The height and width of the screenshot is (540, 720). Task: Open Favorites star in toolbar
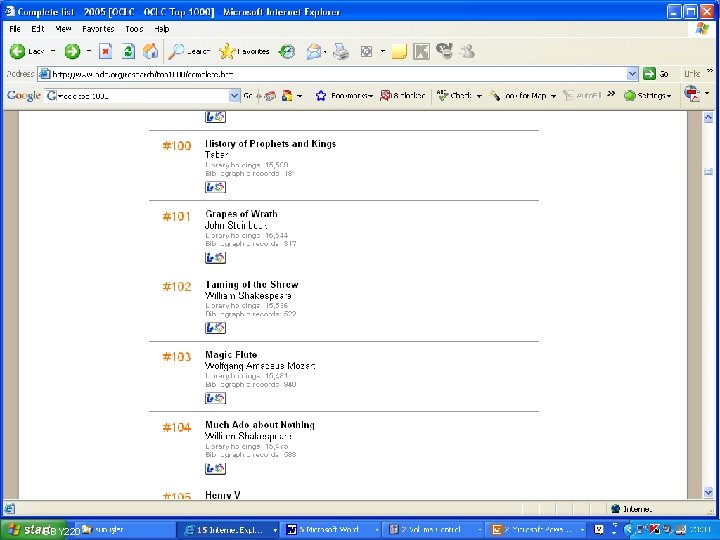coord(227,51)
